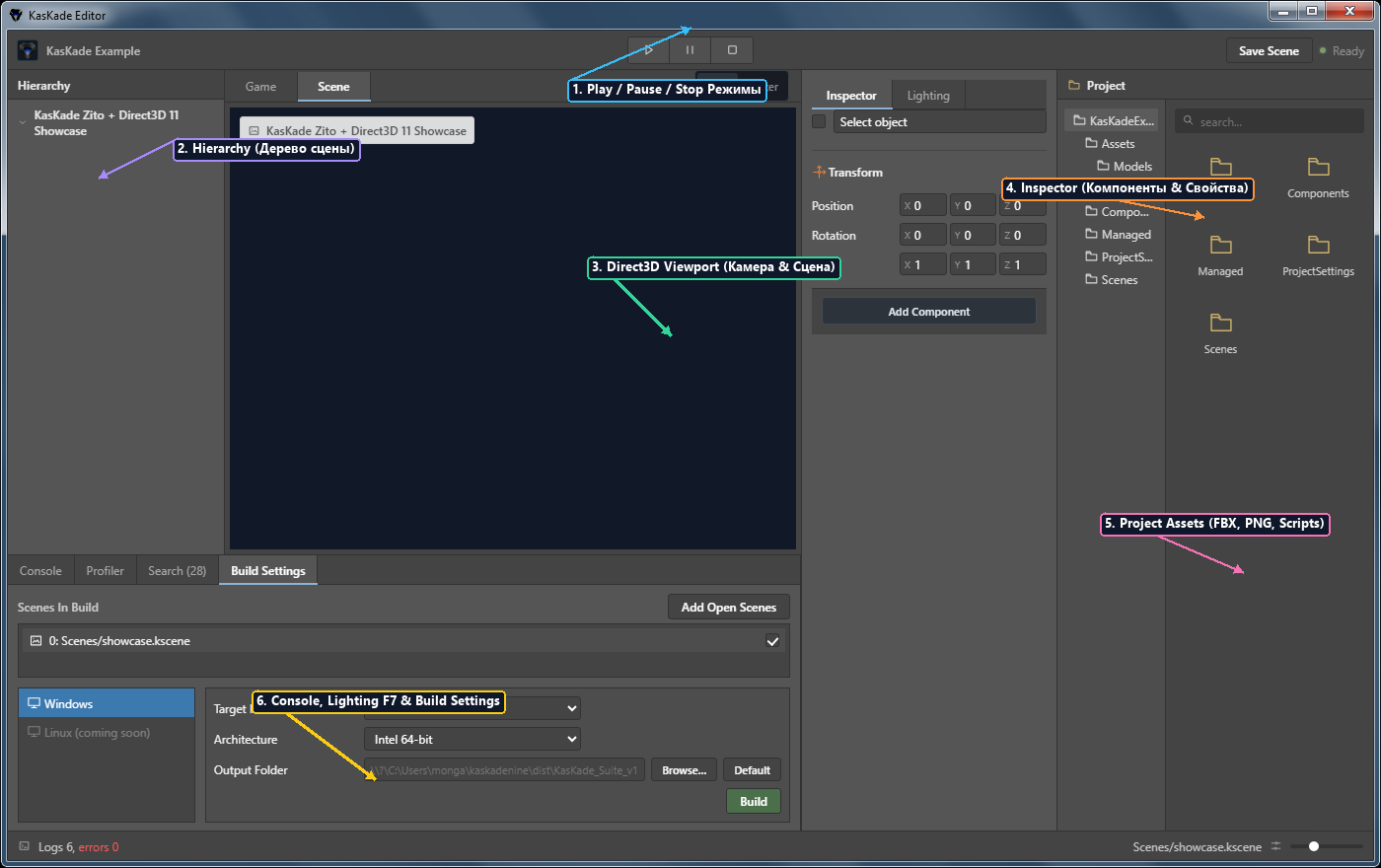Image resolution: width=1381 pixels, height=868 pixels.
Task: Adjust the thumbnail size slider in status bar
Action: (x=1326, y=846)
